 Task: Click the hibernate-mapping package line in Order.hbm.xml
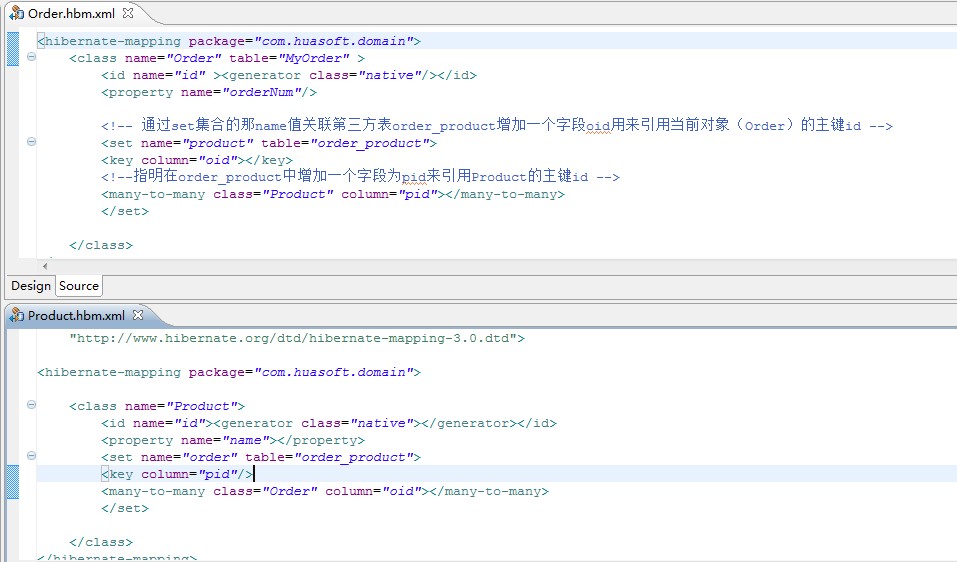(229, 41)
